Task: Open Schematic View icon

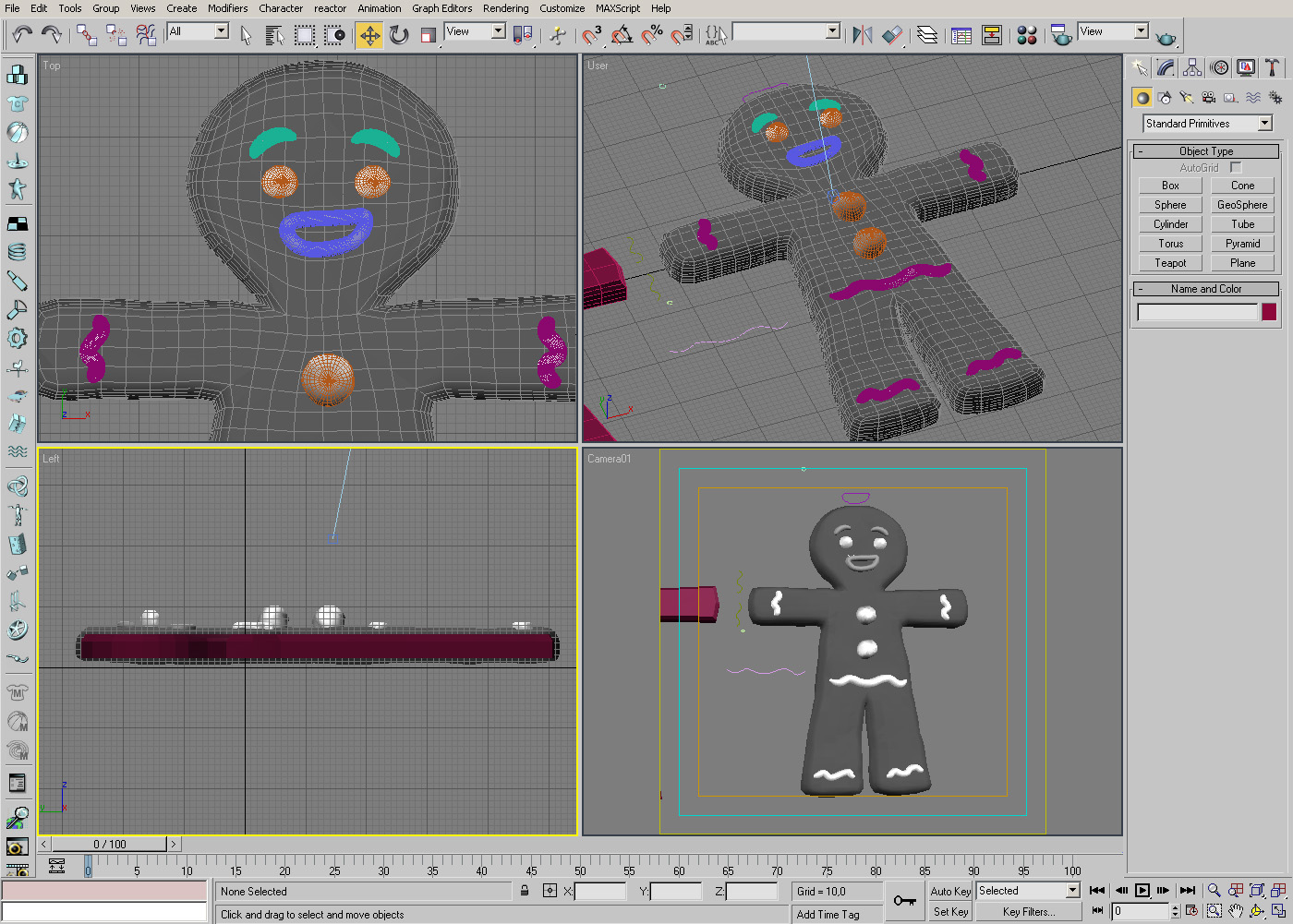Action: click(992, 35)
